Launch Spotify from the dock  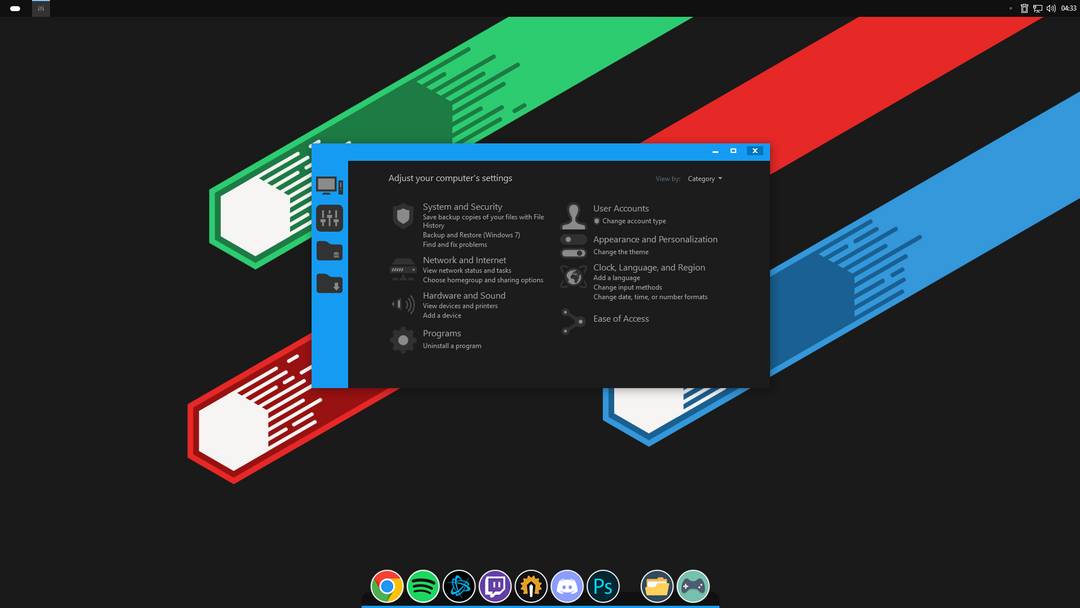coord(422,586)
